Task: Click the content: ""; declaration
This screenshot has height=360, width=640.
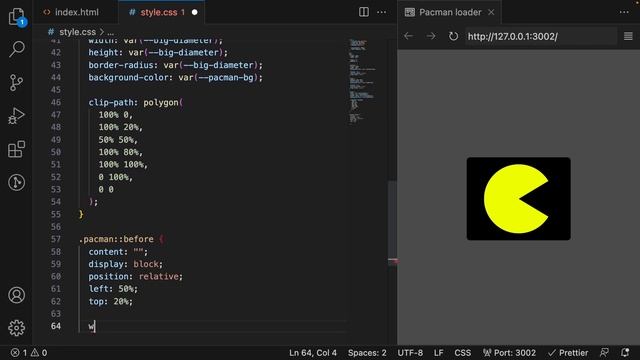Action: pyautogui.click(x=118, y=252)
